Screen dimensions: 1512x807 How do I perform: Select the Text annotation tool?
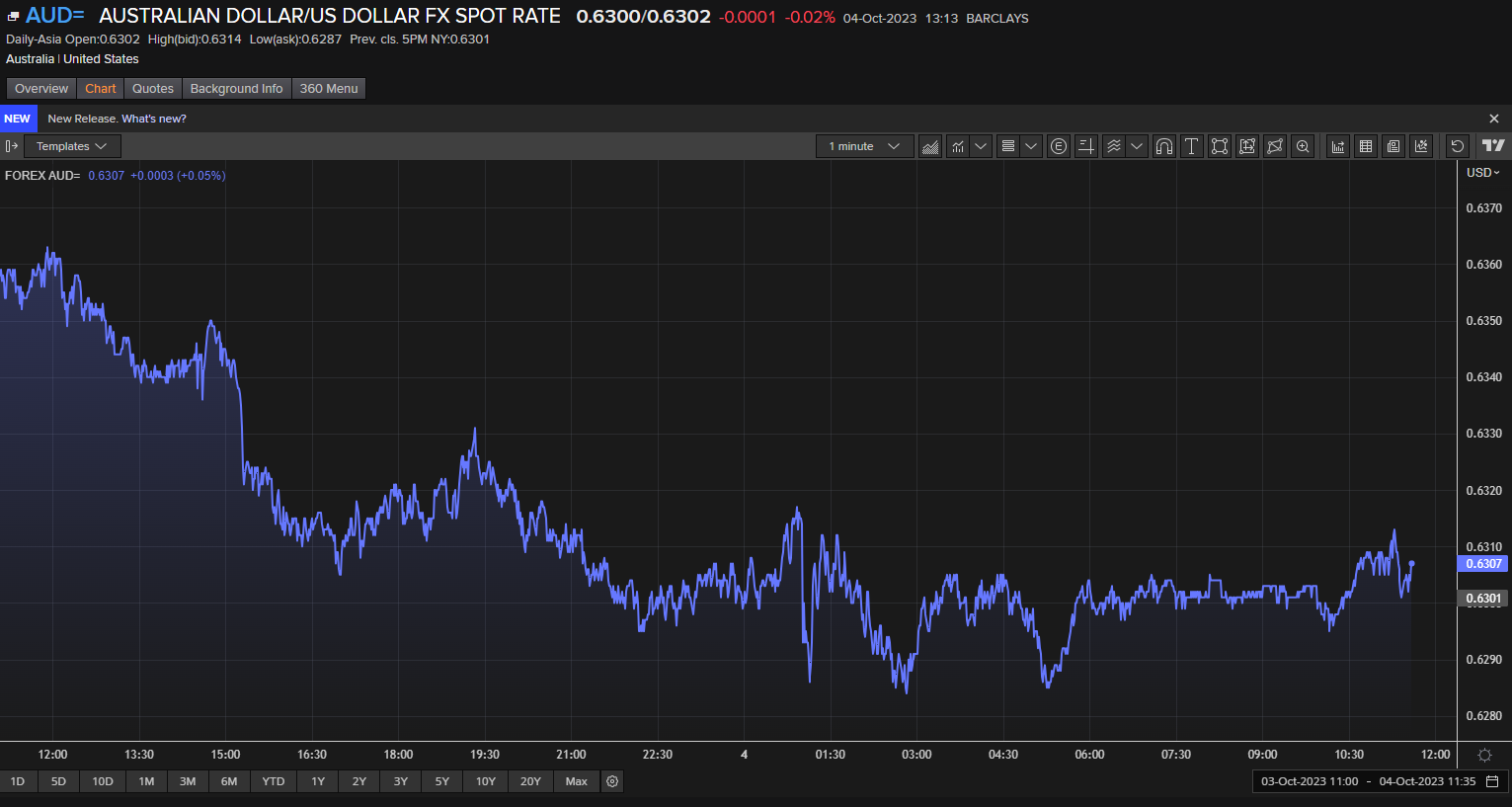click(1192, 146)
